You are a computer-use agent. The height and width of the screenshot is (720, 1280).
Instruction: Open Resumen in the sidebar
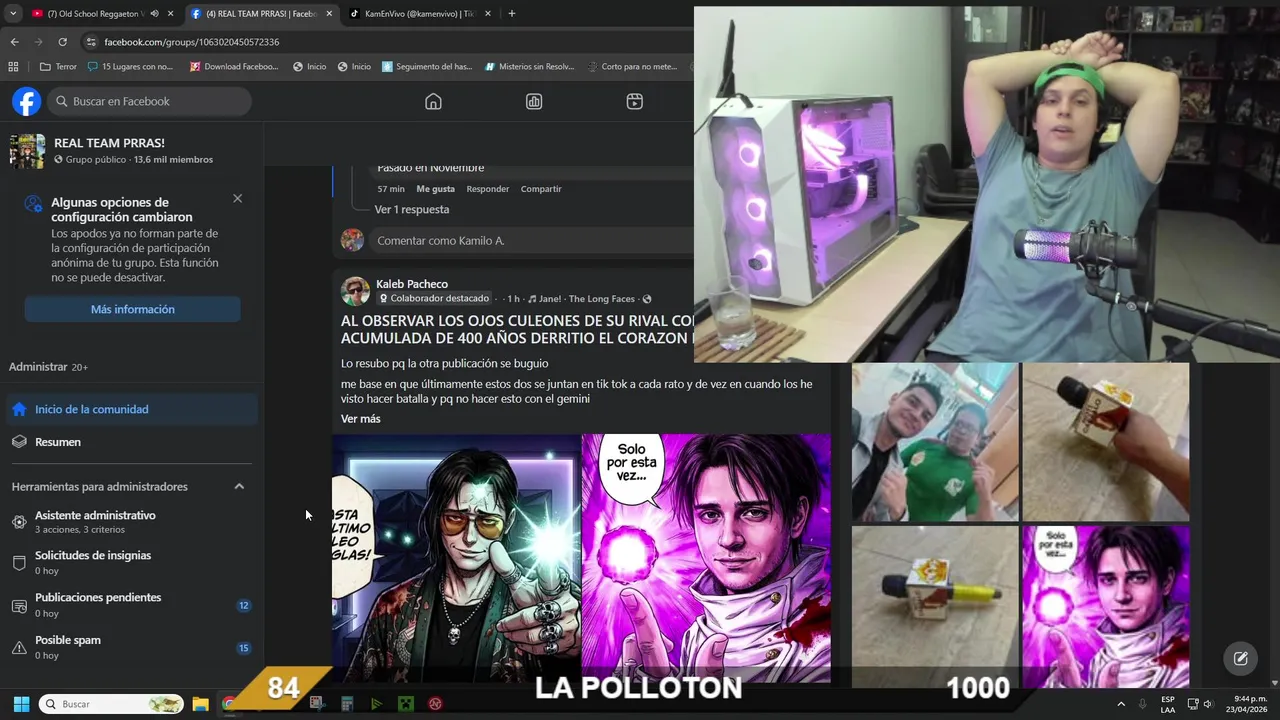[x=132, y=442]
